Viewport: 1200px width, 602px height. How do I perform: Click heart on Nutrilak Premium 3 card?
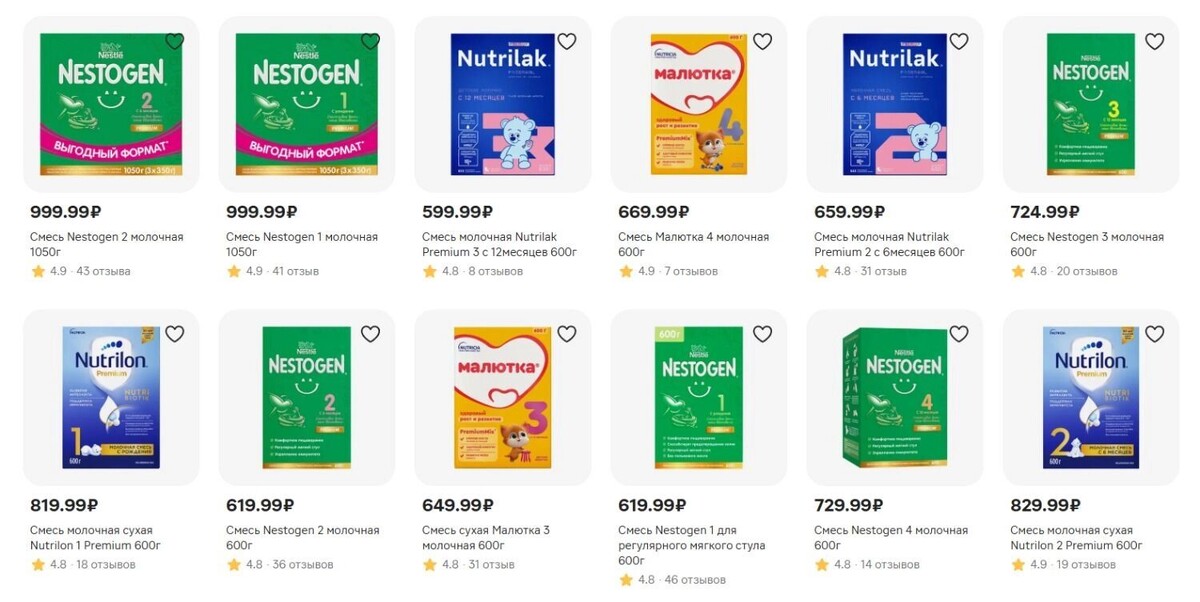coord(566,41)
